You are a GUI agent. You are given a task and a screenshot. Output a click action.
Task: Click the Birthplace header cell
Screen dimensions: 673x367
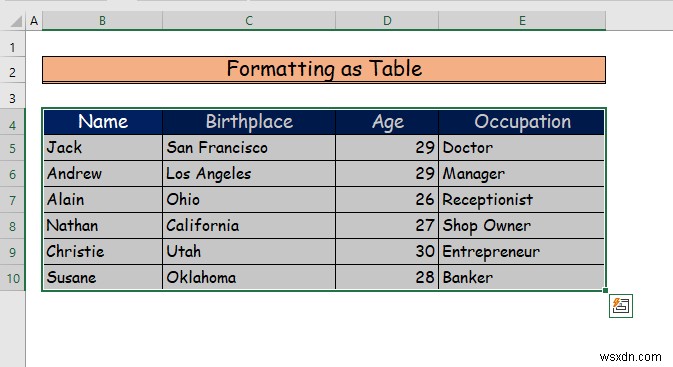point(249,122)
